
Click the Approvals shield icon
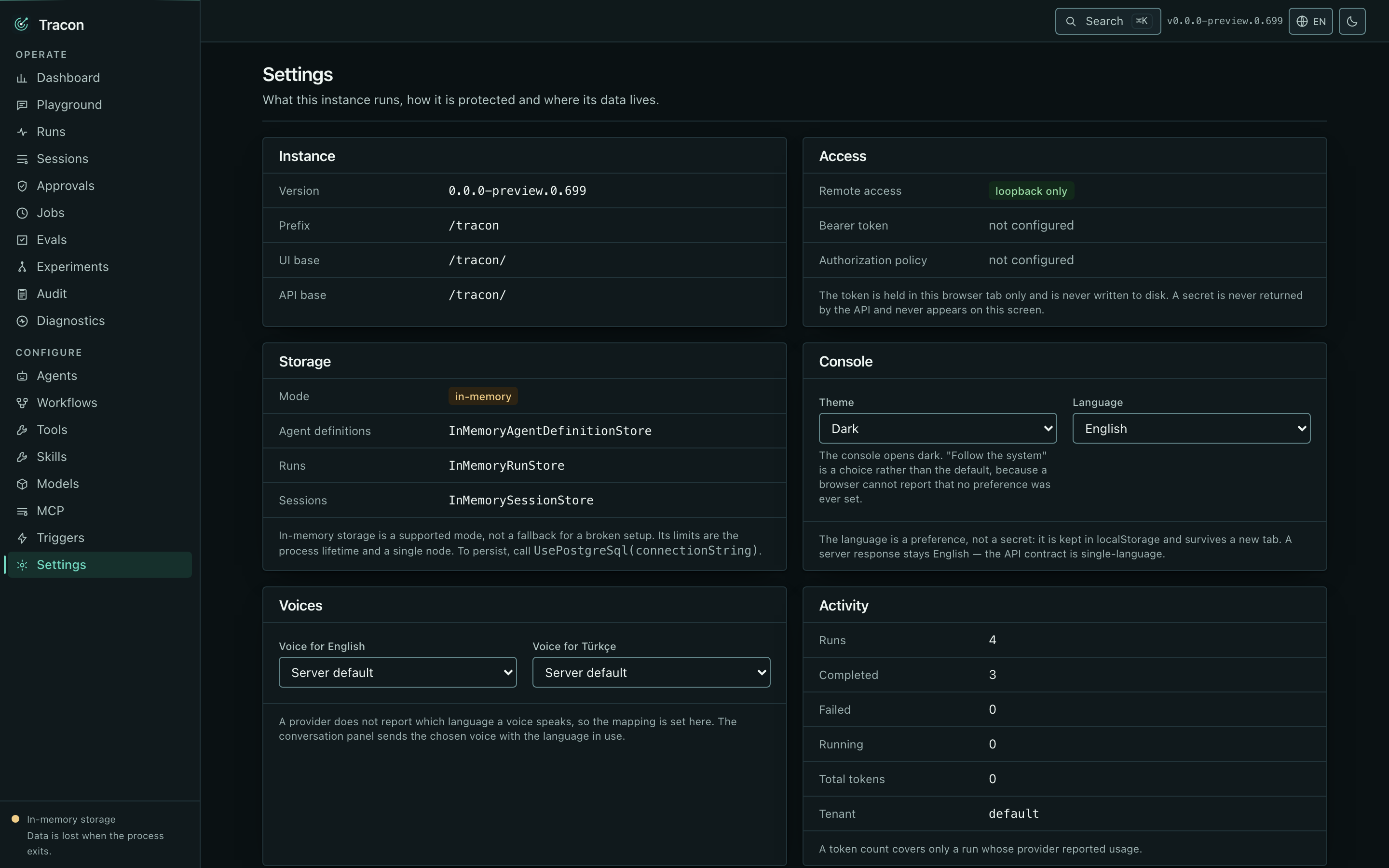point(22,186)
